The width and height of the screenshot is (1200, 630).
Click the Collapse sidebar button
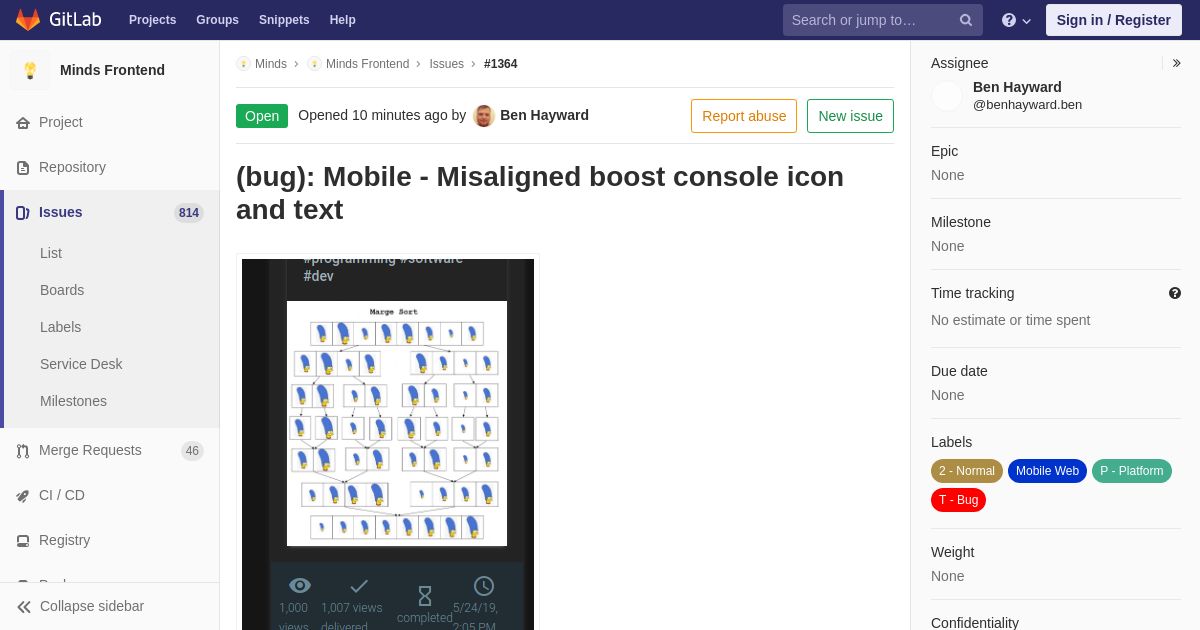coord(110,606)
